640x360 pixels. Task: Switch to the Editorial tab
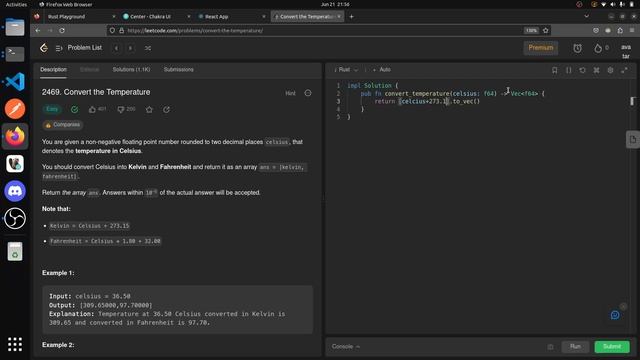(x=89, y=70)
